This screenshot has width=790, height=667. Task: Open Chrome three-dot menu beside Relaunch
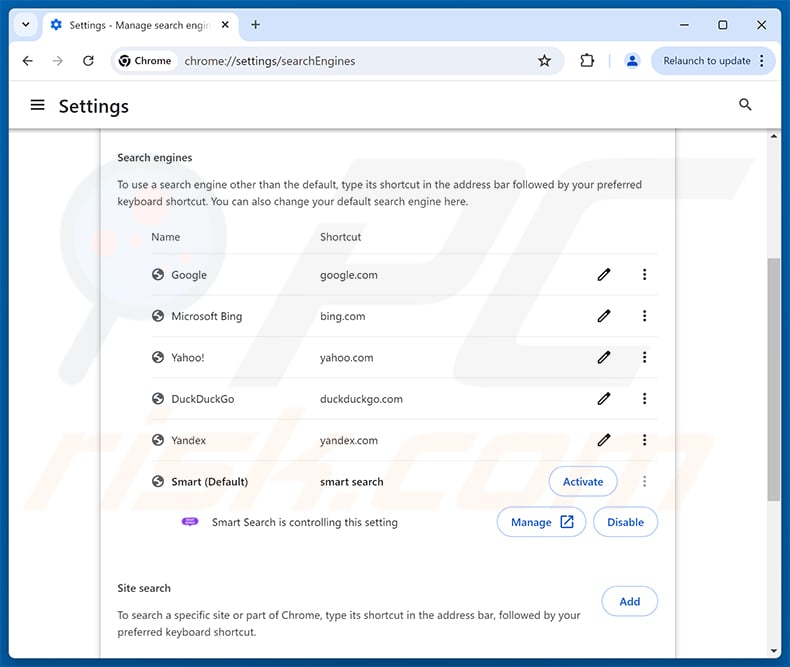tap(762, 61)
